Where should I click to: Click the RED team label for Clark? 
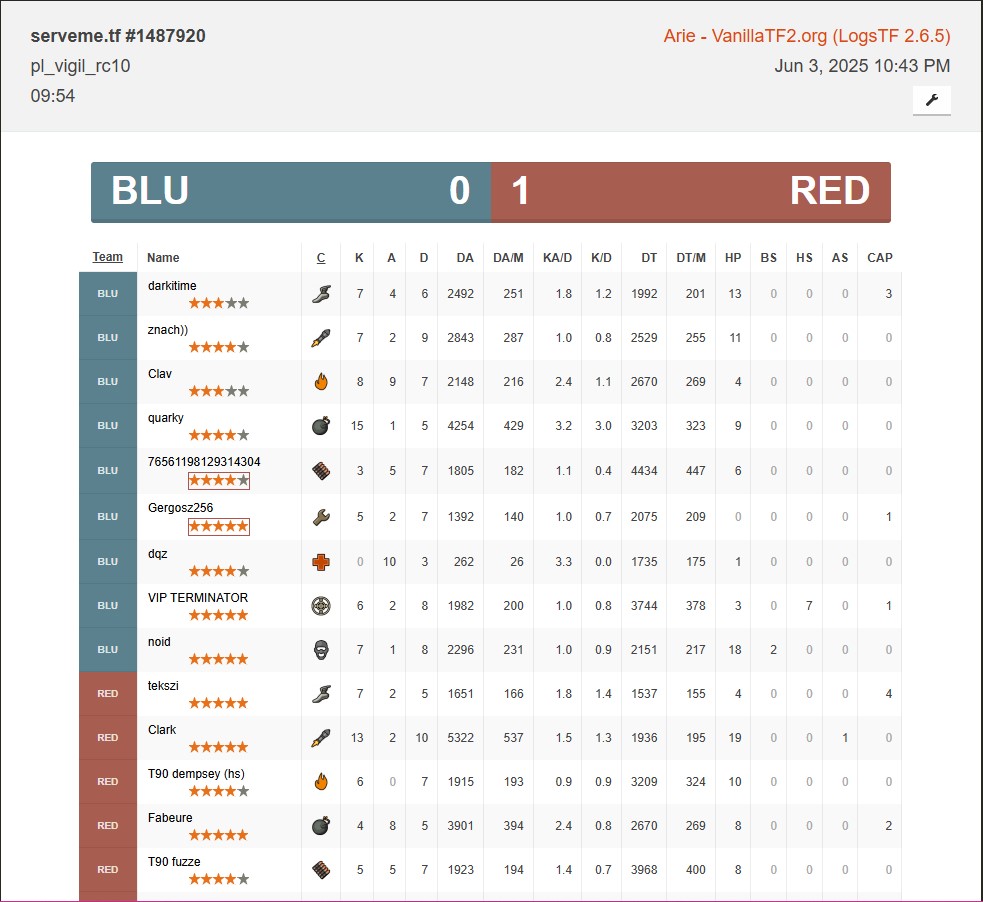[x=108, y=738]
